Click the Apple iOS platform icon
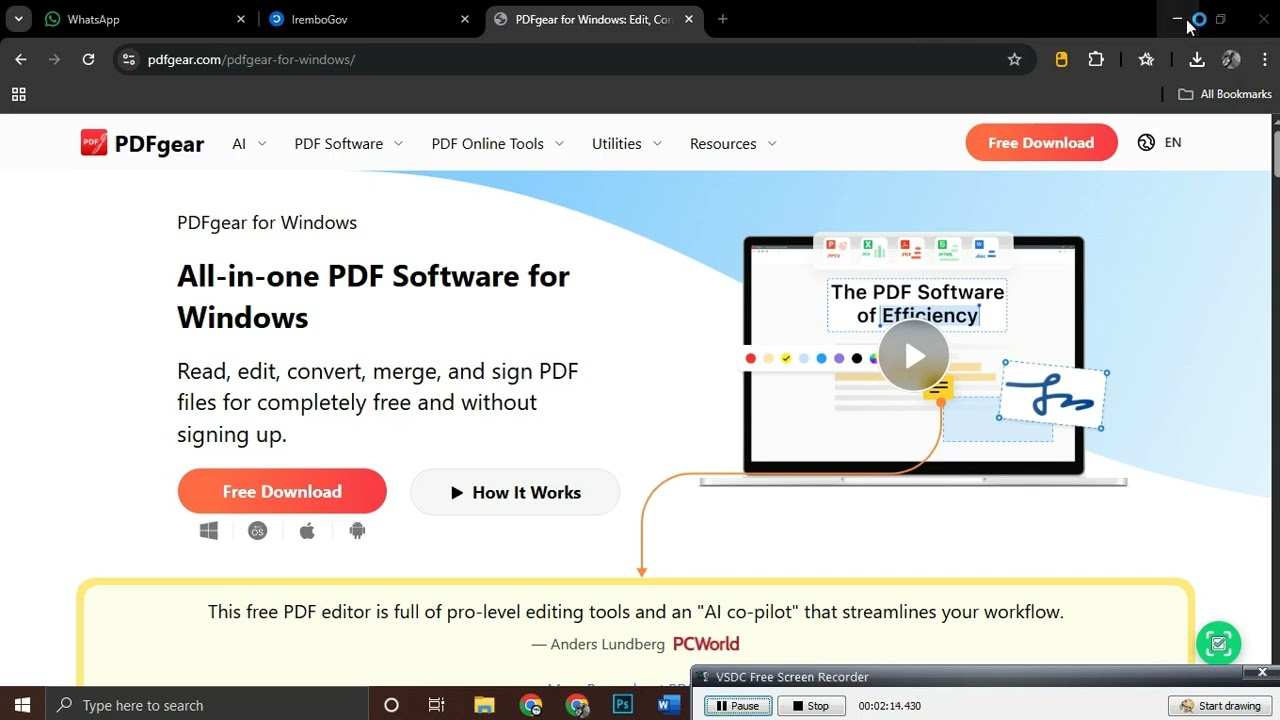1280x720 pixels. point(307,531)
